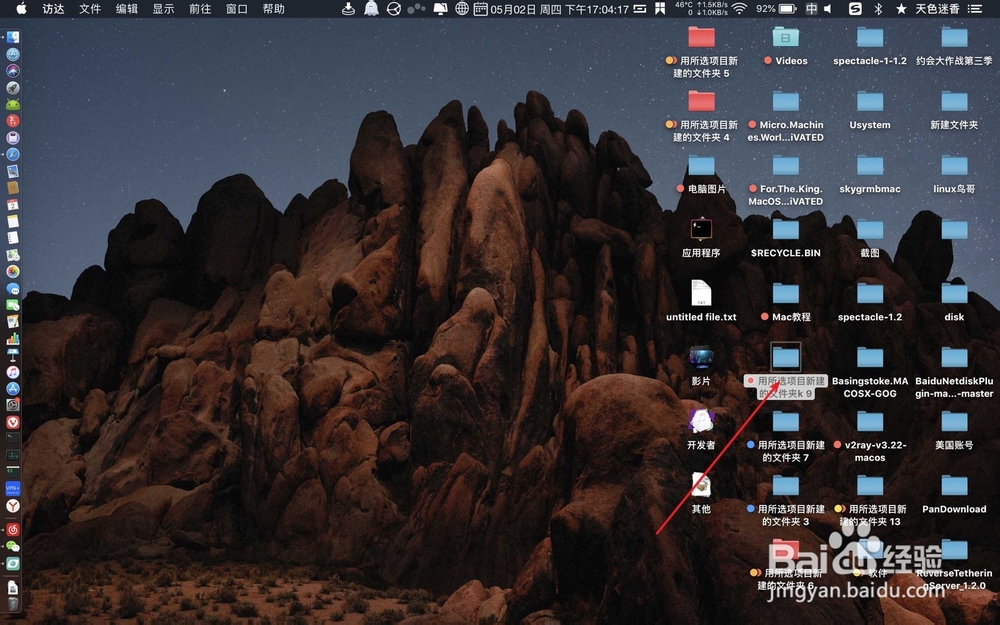Open the 显示 menu
The height and width of the screenshot is (625, 1000).
(163, 9)
